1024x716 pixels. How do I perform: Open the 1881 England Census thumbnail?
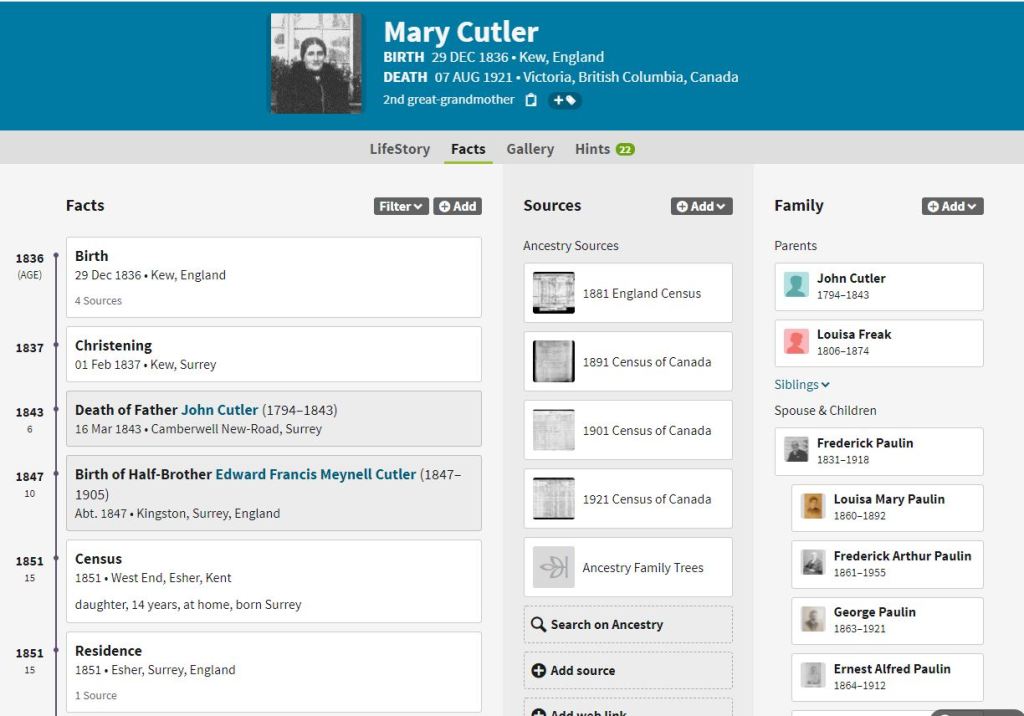click(553, 293)
